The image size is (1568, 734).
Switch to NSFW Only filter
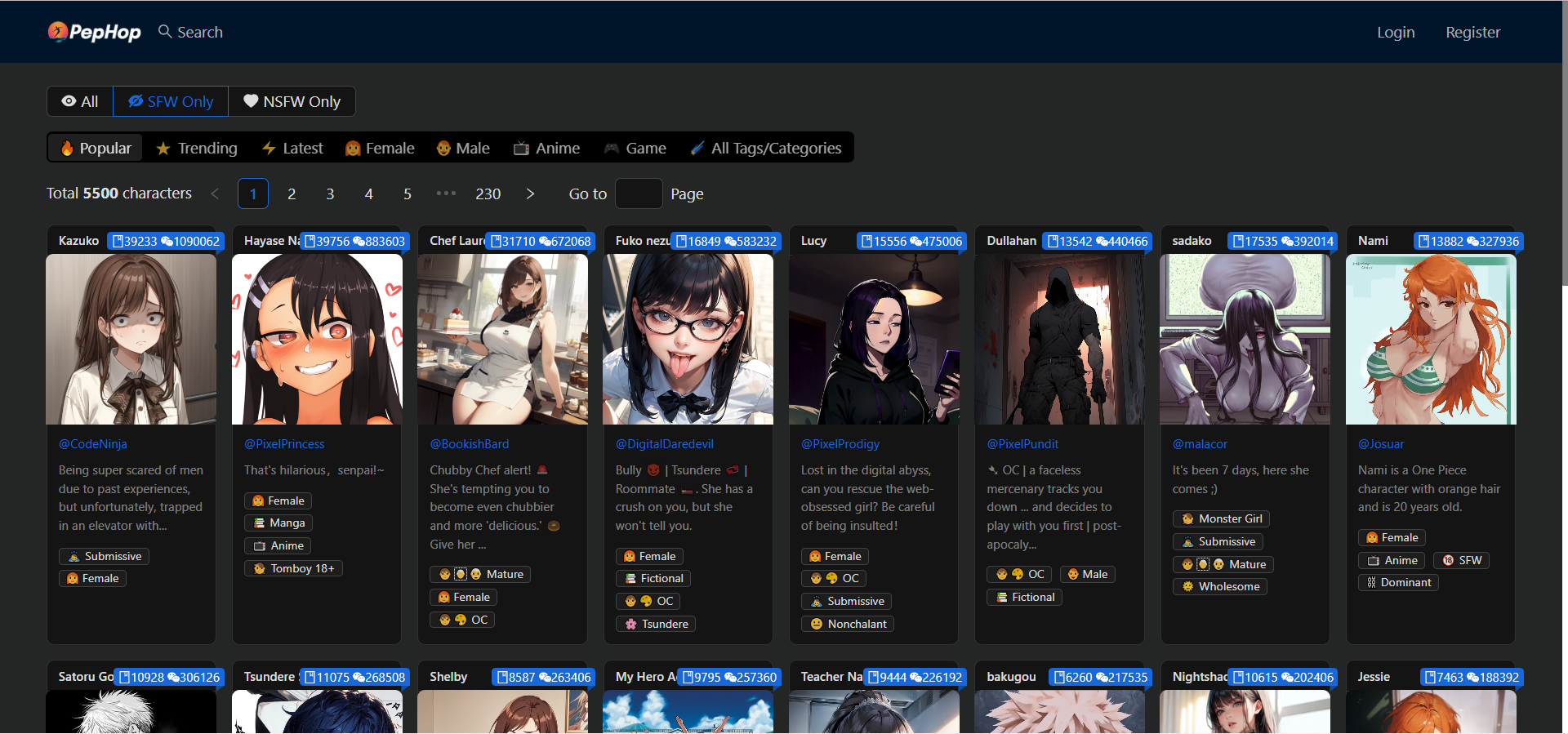292,101
